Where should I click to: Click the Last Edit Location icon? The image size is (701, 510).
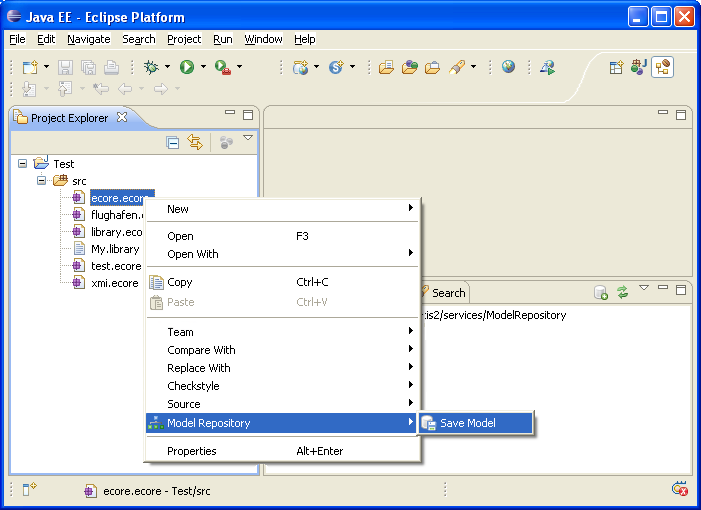[x=101, y=89]
